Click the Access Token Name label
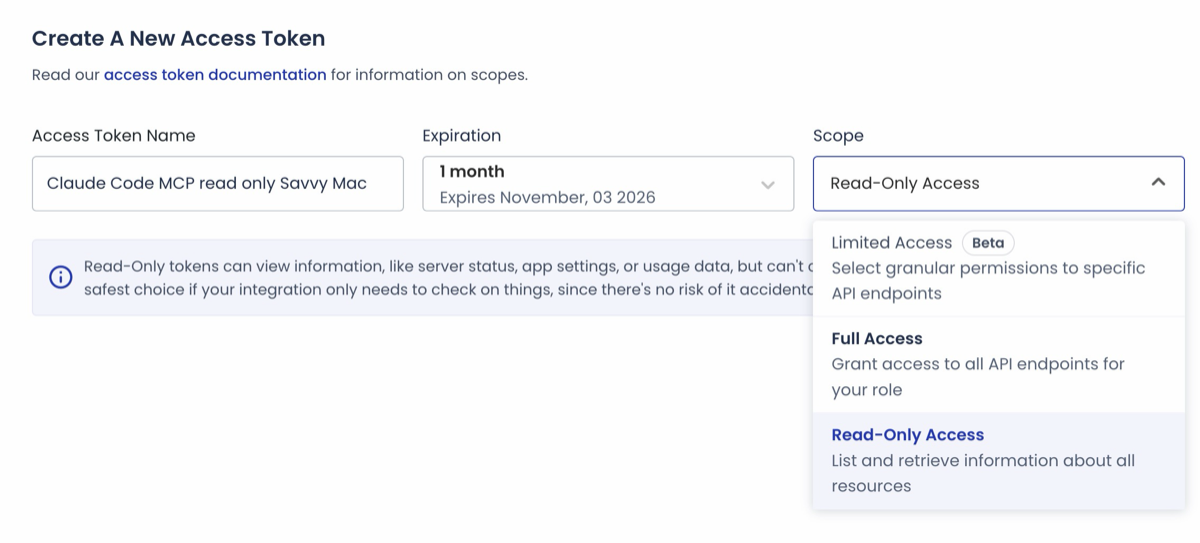Screen dimensions: 1200x543 tap(114, 135)
